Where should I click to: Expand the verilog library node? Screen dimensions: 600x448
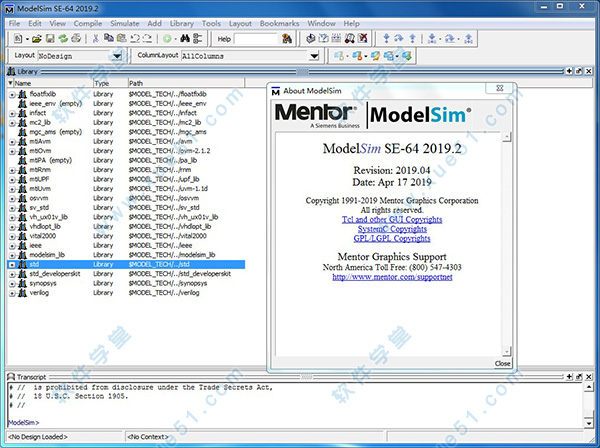click(12, 293)
